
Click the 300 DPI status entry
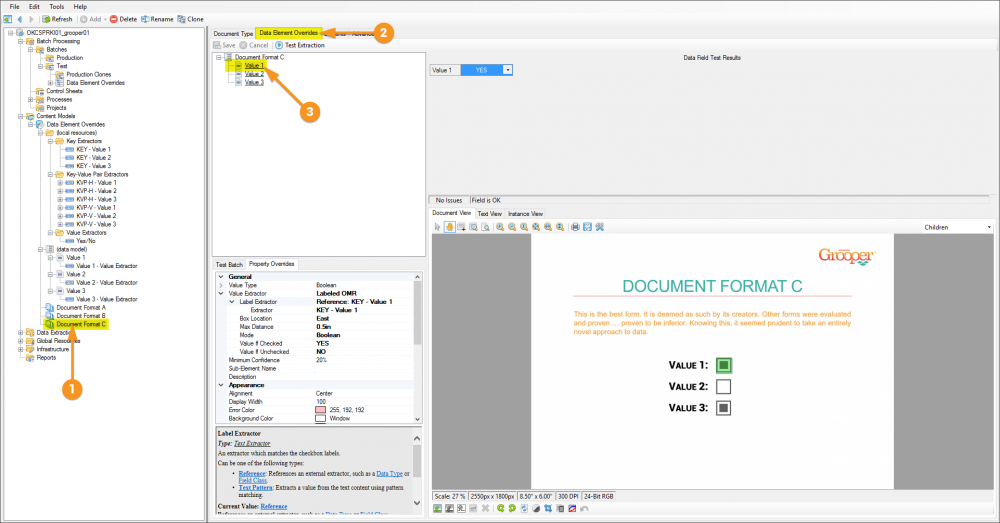pos(568,496)
